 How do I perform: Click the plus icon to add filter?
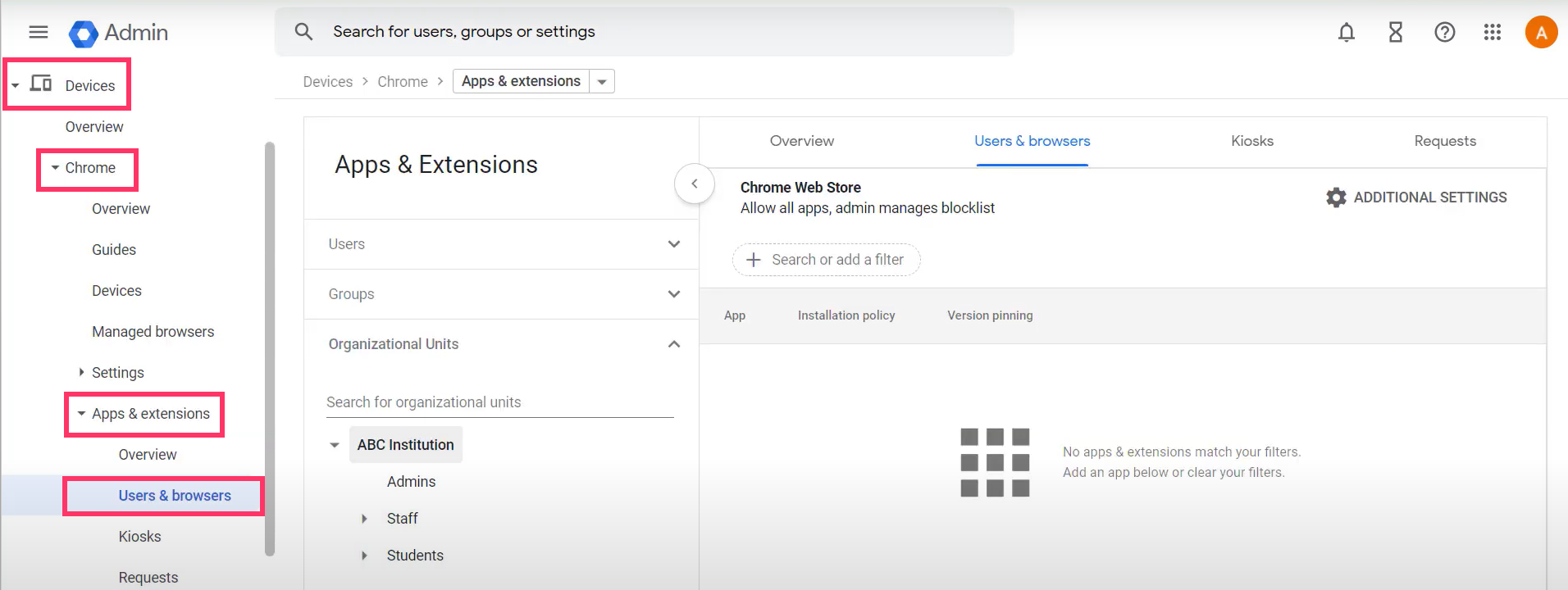click(x=753, y=260)
